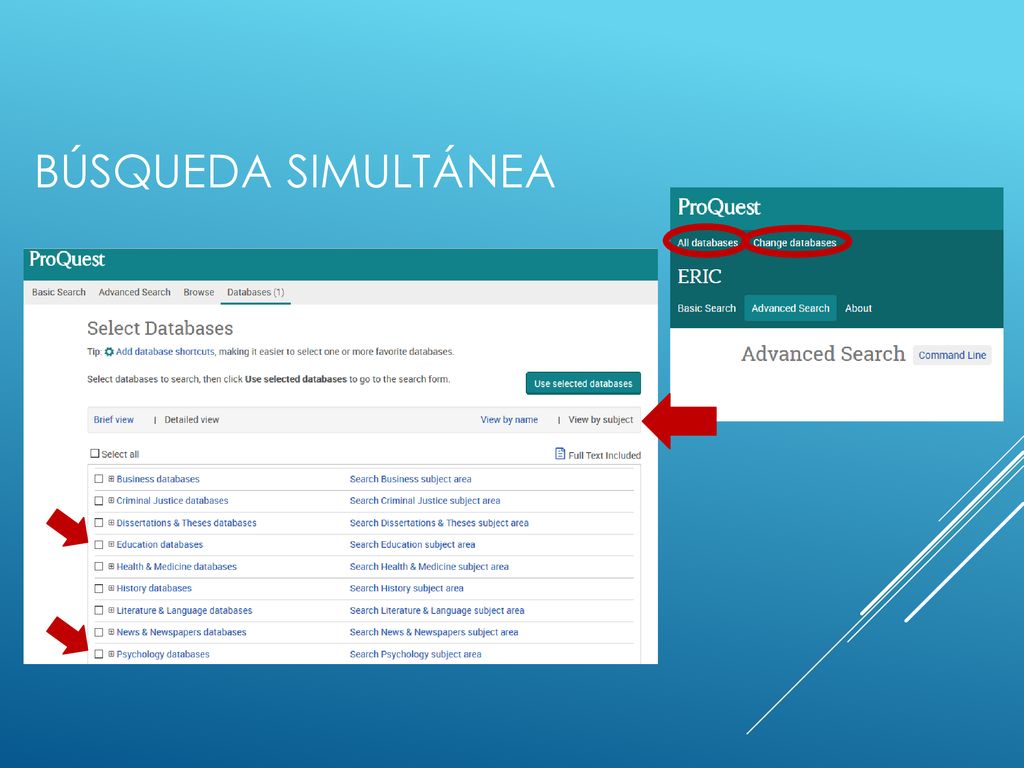
Task: Open Basic Search tab in ERIC panel
Action: pos(707,308)
